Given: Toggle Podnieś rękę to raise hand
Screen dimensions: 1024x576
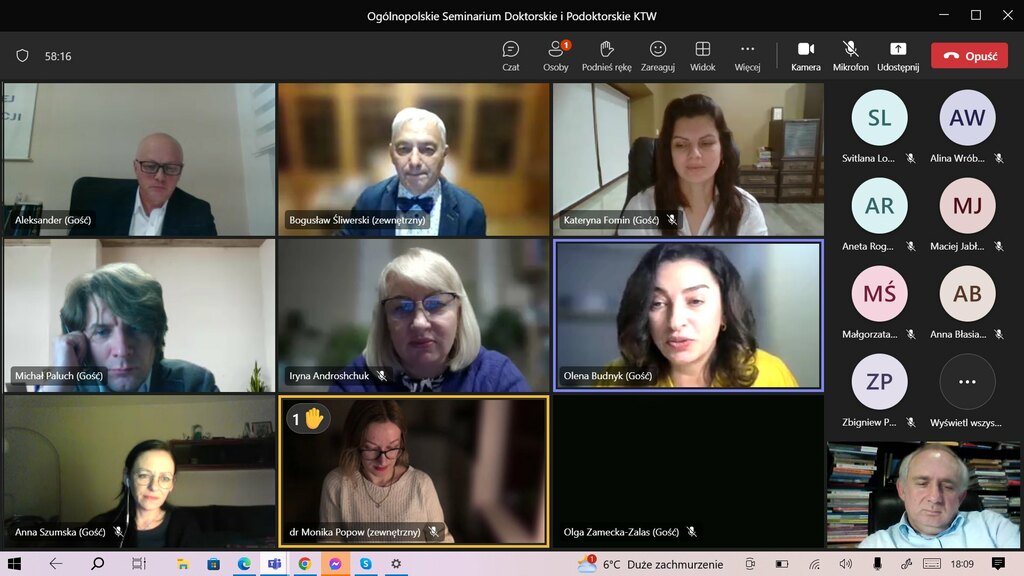Looking at the screenshot, I should [606, 55].
